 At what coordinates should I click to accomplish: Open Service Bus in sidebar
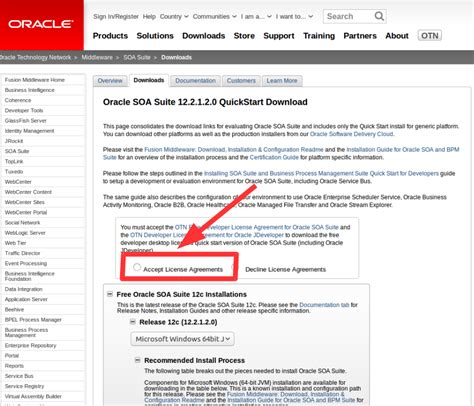coord(19,376)
